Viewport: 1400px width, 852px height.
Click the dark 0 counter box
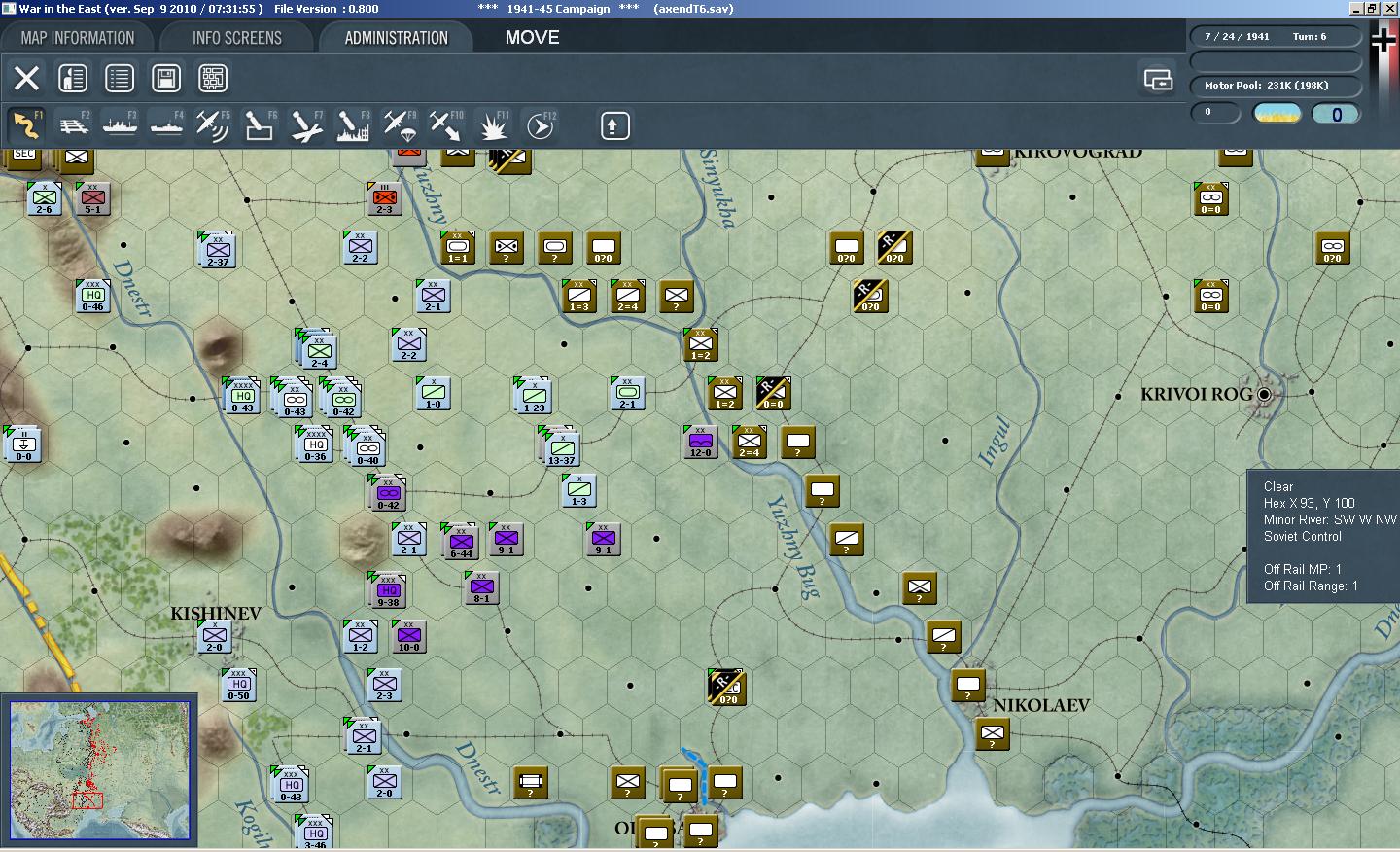pos(1216,113)
